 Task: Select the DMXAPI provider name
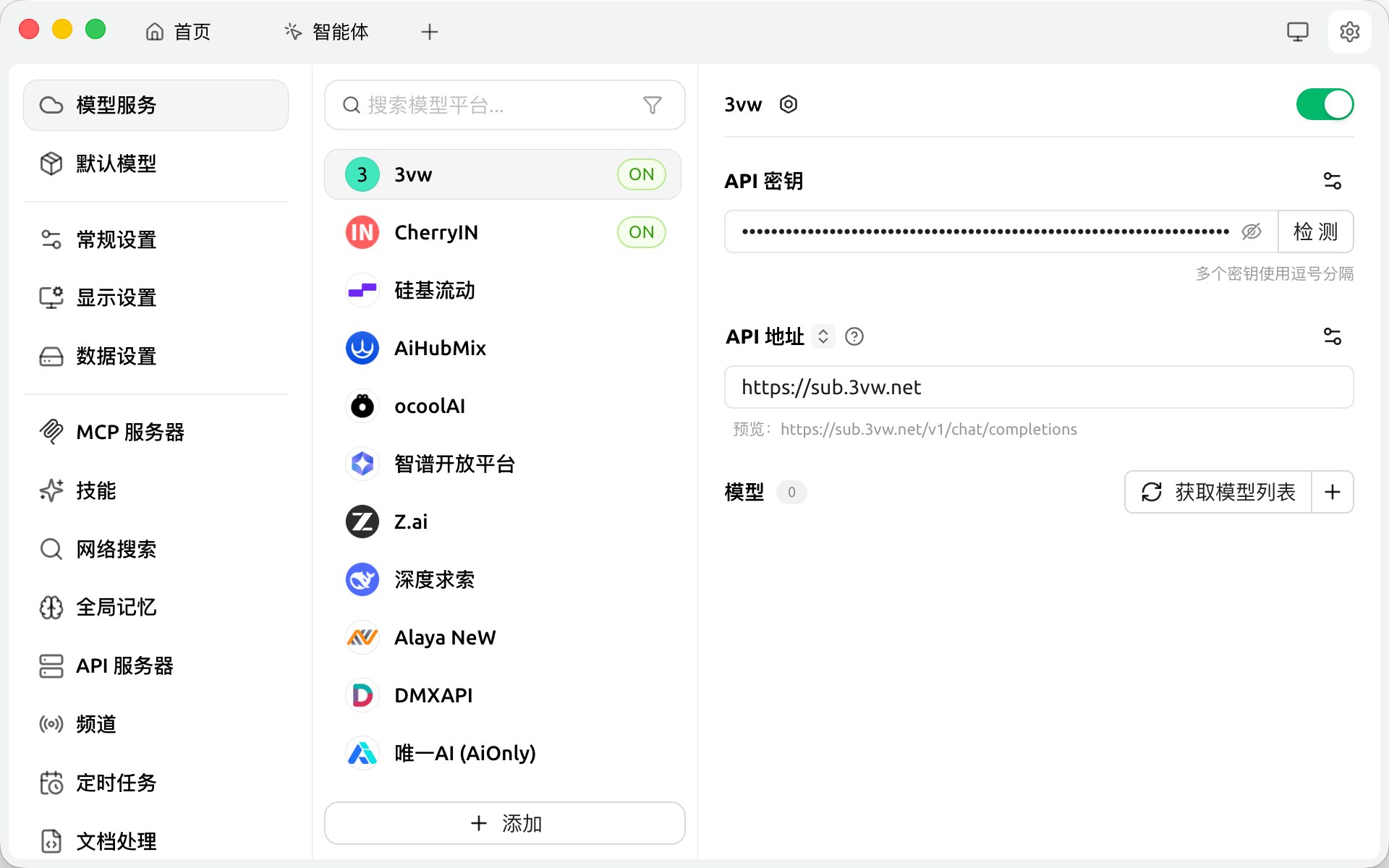(433, 695)
